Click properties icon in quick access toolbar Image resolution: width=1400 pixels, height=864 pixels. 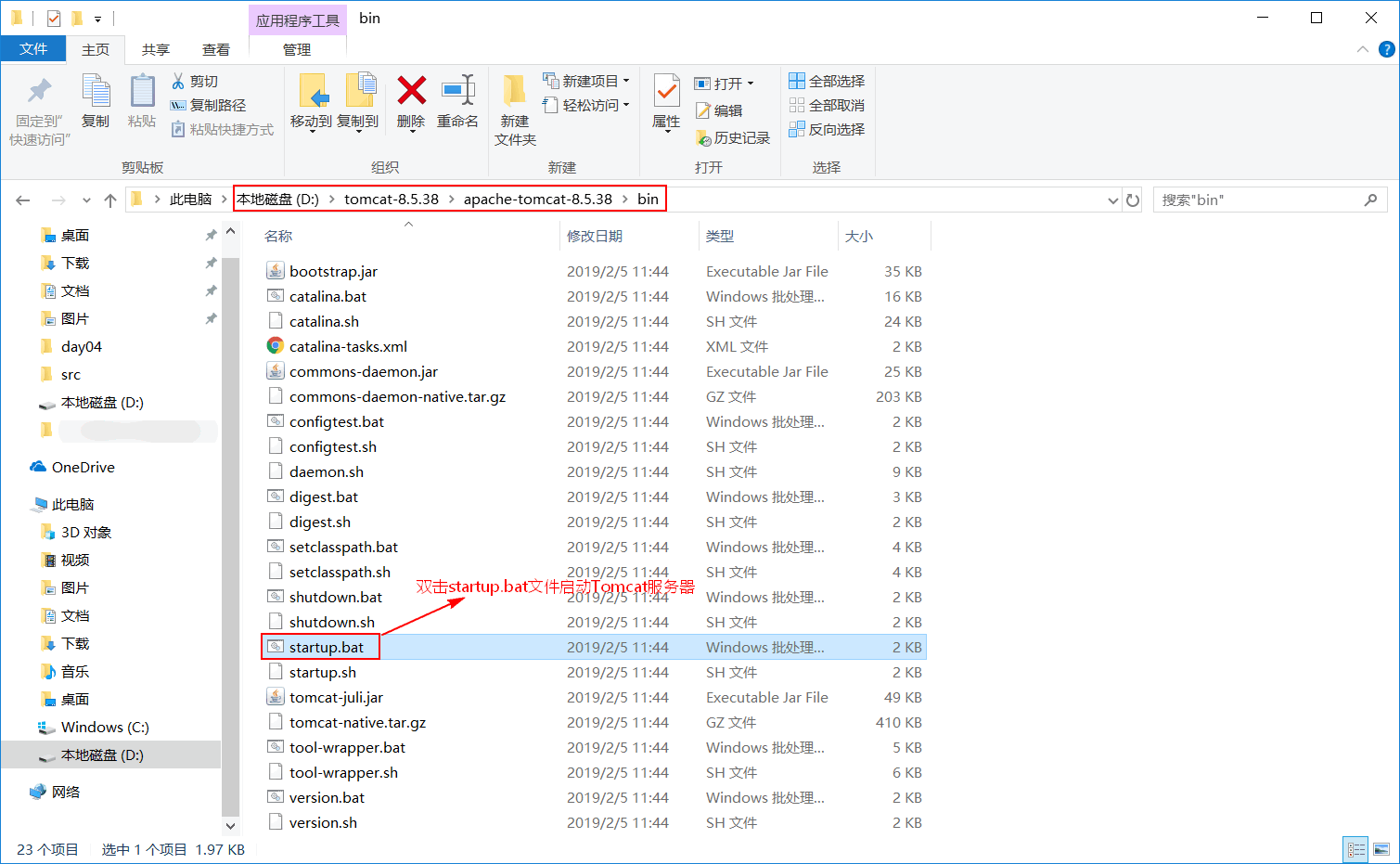[54, 18]
